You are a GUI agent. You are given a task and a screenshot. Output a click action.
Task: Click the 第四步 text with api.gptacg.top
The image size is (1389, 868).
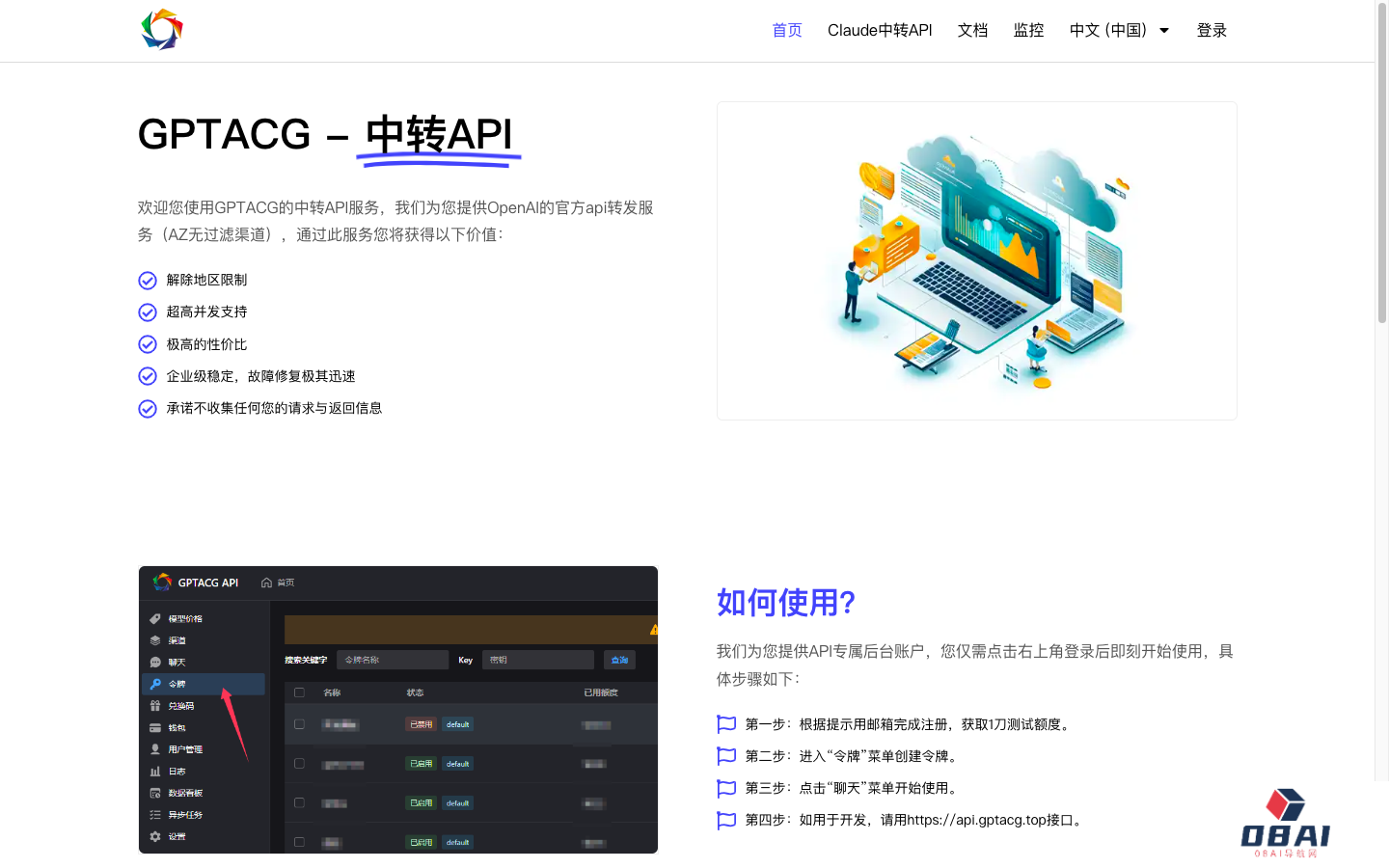tap(915, 820)
